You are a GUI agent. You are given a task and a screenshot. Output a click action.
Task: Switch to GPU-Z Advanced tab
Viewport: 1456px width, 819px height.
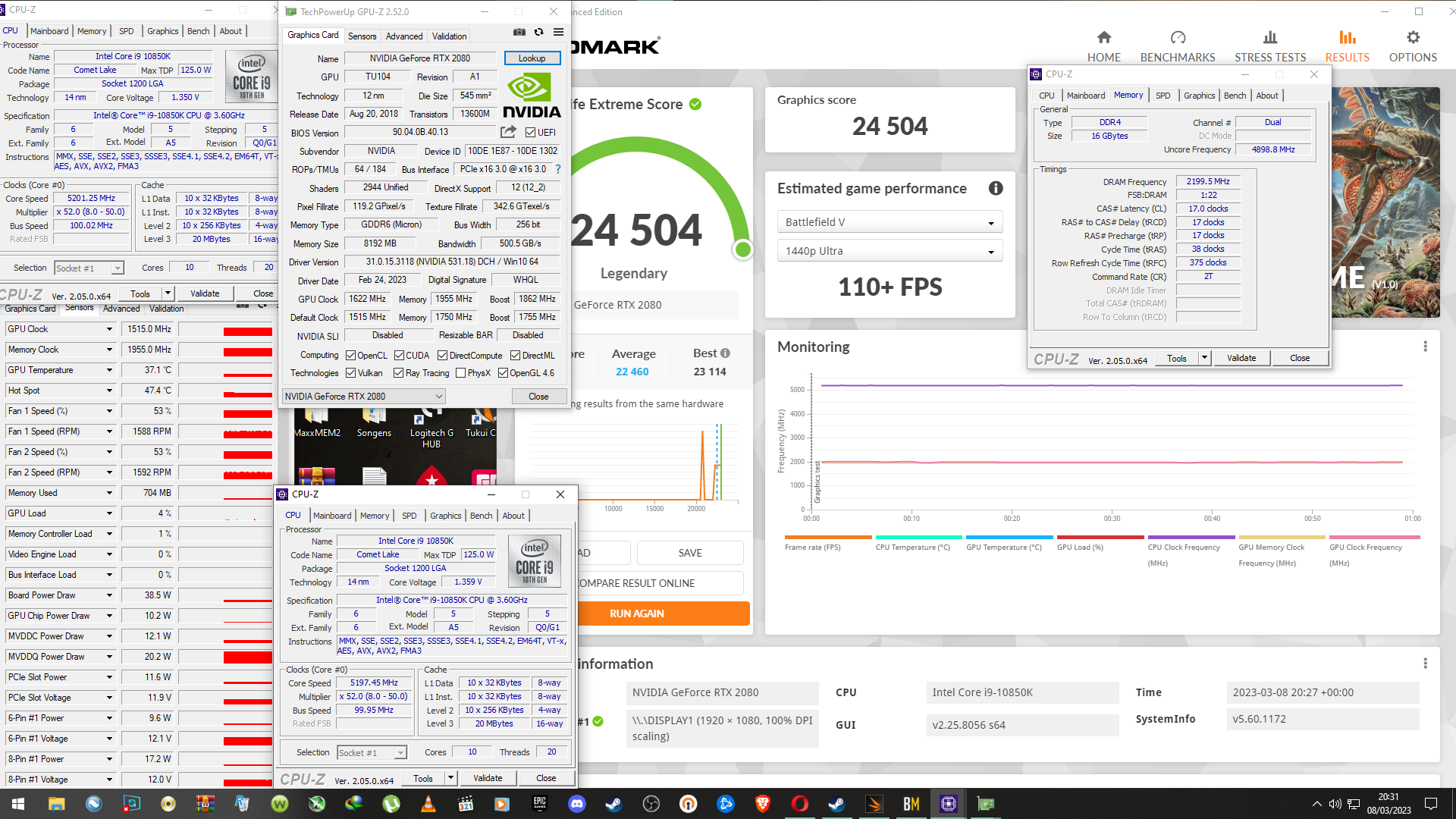(x=403, y=36)
